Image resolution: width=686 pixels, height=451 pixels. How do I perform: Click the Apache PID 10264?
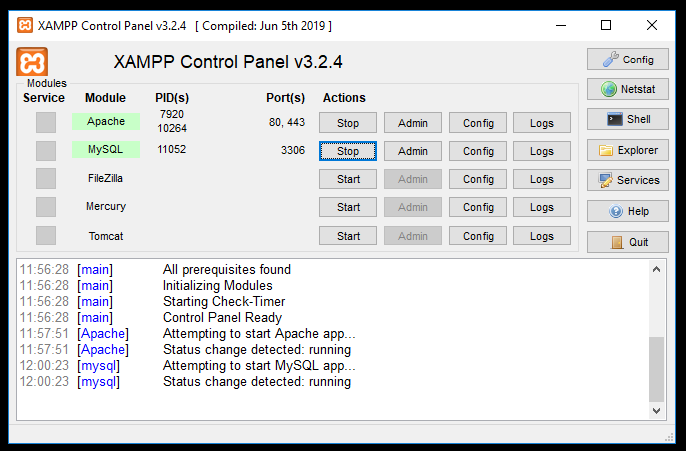tap(172, 128)
